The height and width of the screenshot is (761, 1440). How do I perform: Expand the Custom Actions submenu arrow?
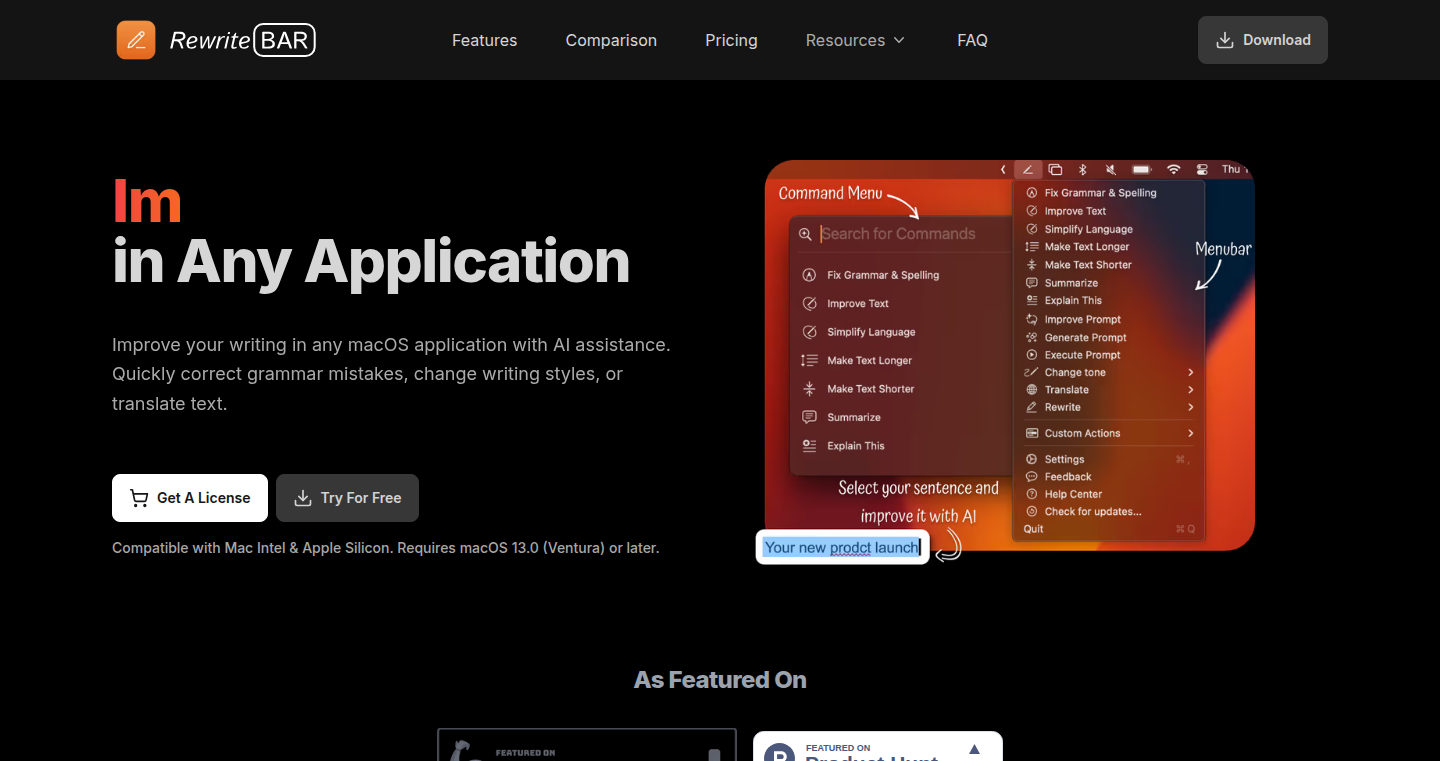pos(1191,433)
